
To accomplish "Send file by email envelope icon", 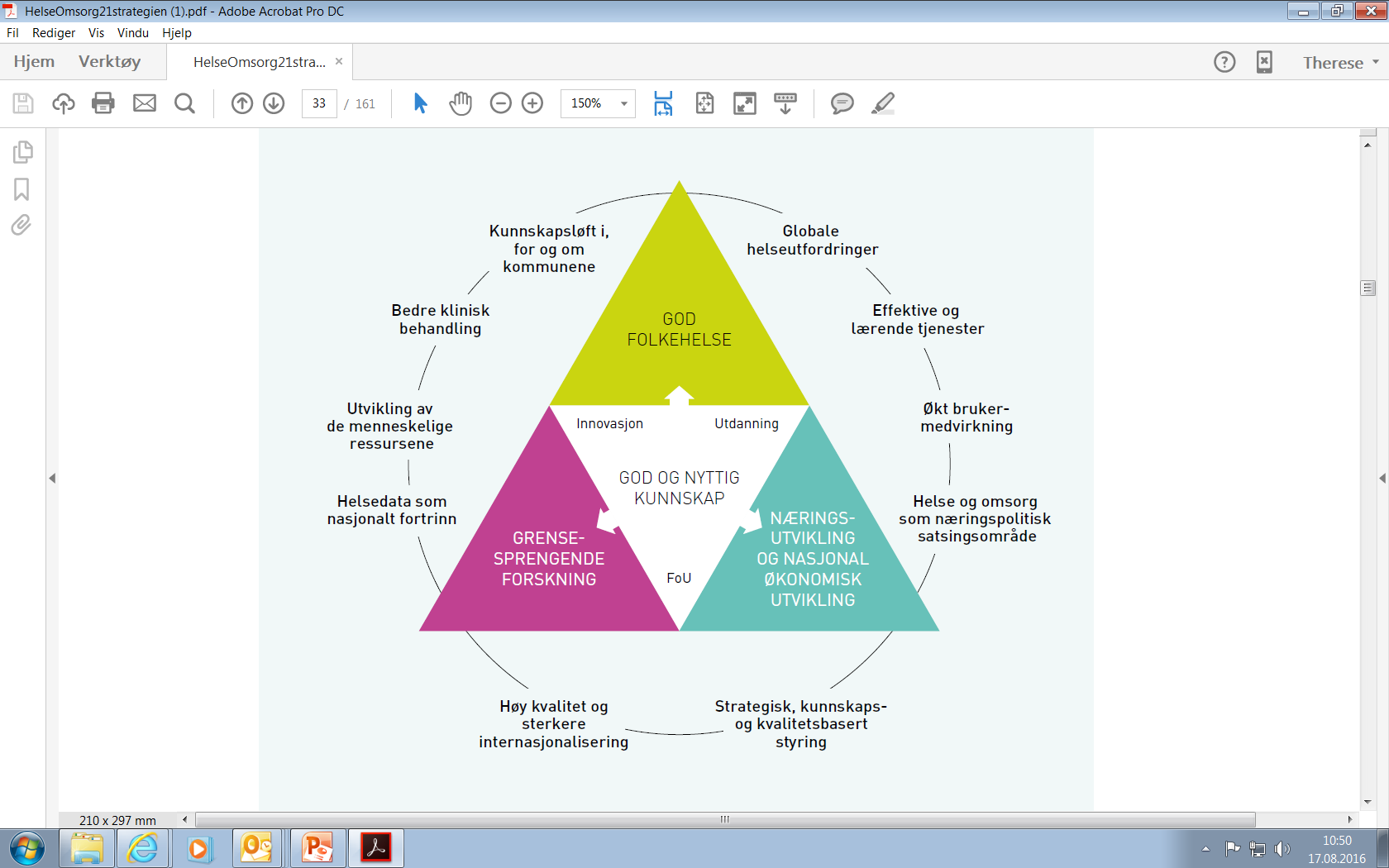I will [x=145, y=103].
